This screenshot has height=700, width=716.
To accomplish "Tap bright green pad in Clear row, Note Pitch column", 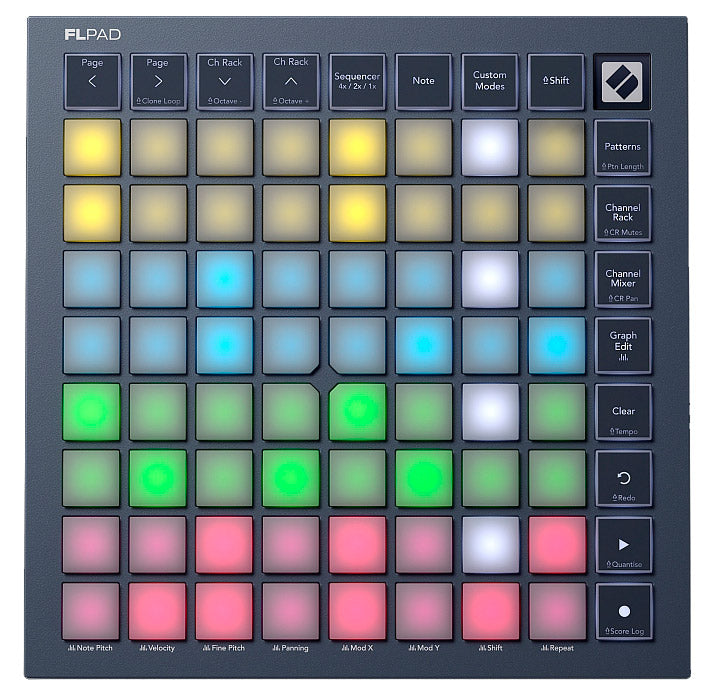I will (x=91, y=412).
